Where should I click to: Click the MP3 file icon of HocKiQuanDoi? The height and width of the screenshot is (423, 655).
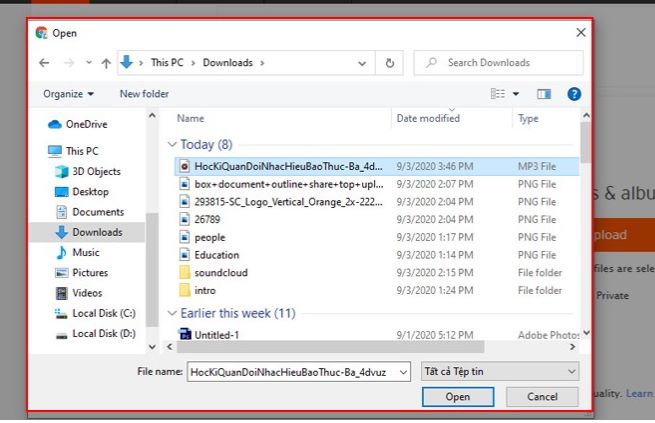(x=184, y=167)
